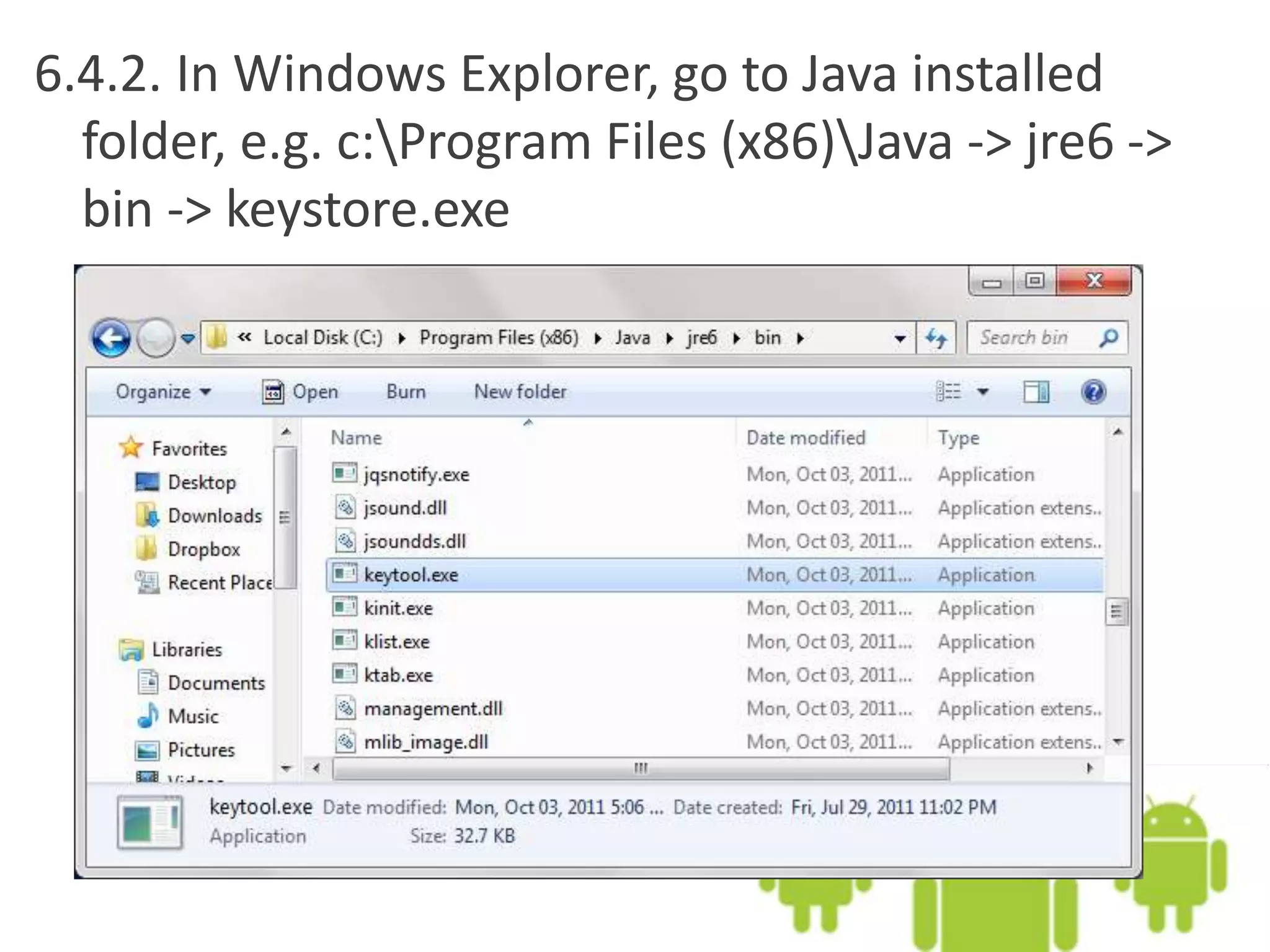Create a New folder
Viewport: 1270px width, 952px height.
tap(520, 392)
